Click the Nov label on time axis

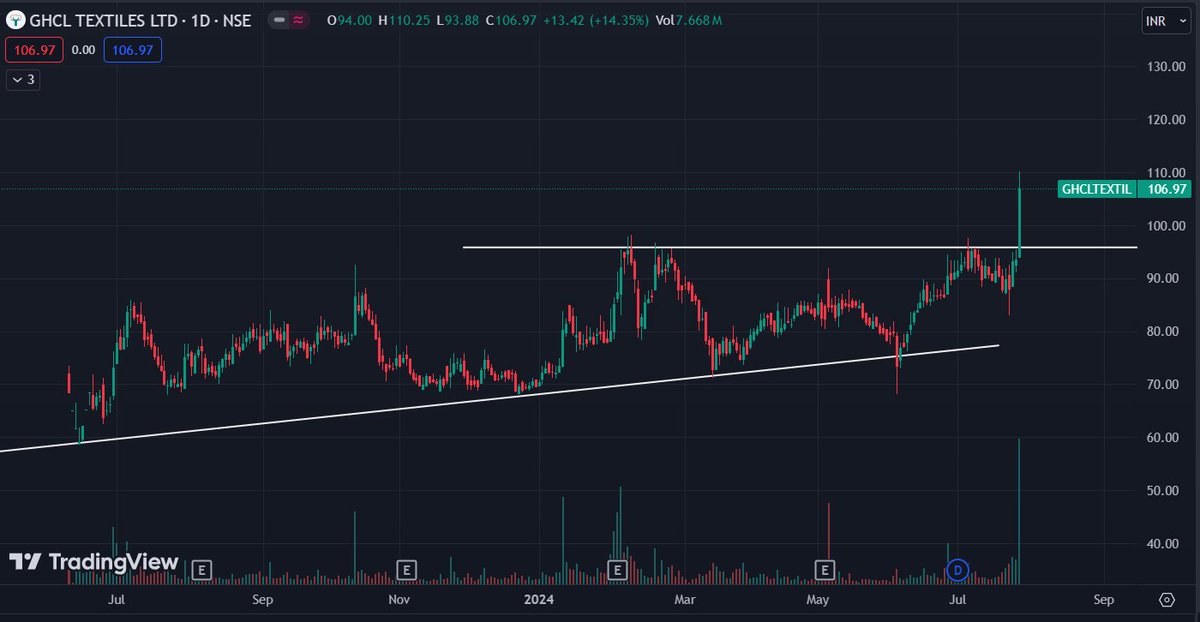click(x=399, y=600)
